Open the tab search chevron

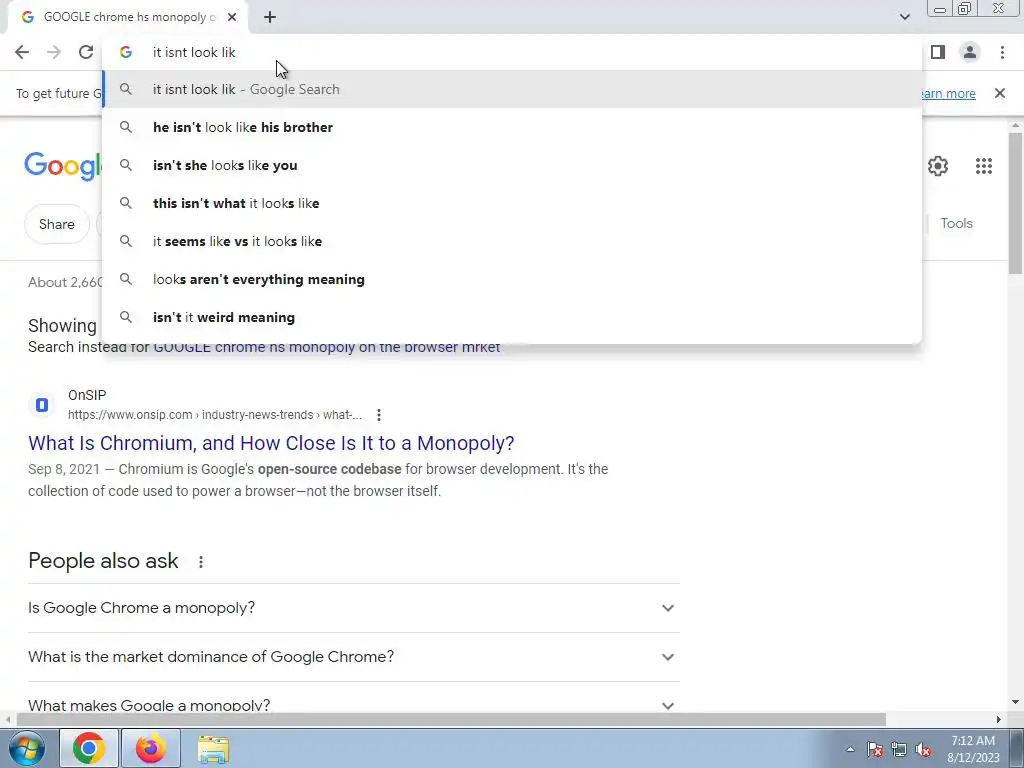tap(904, 17)
